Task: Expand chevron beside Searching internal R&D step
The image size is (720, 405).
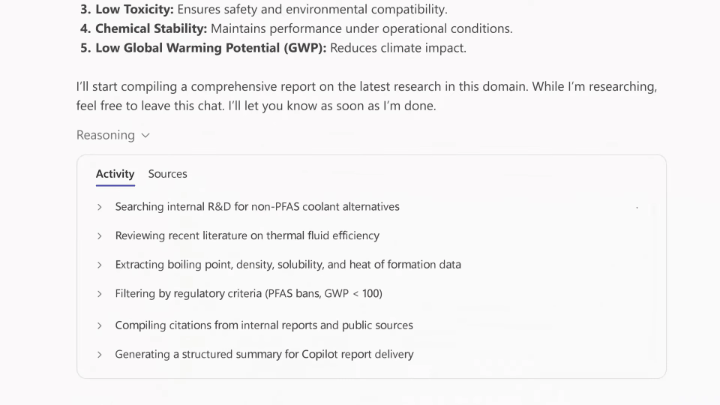Action: coord(99,207)
